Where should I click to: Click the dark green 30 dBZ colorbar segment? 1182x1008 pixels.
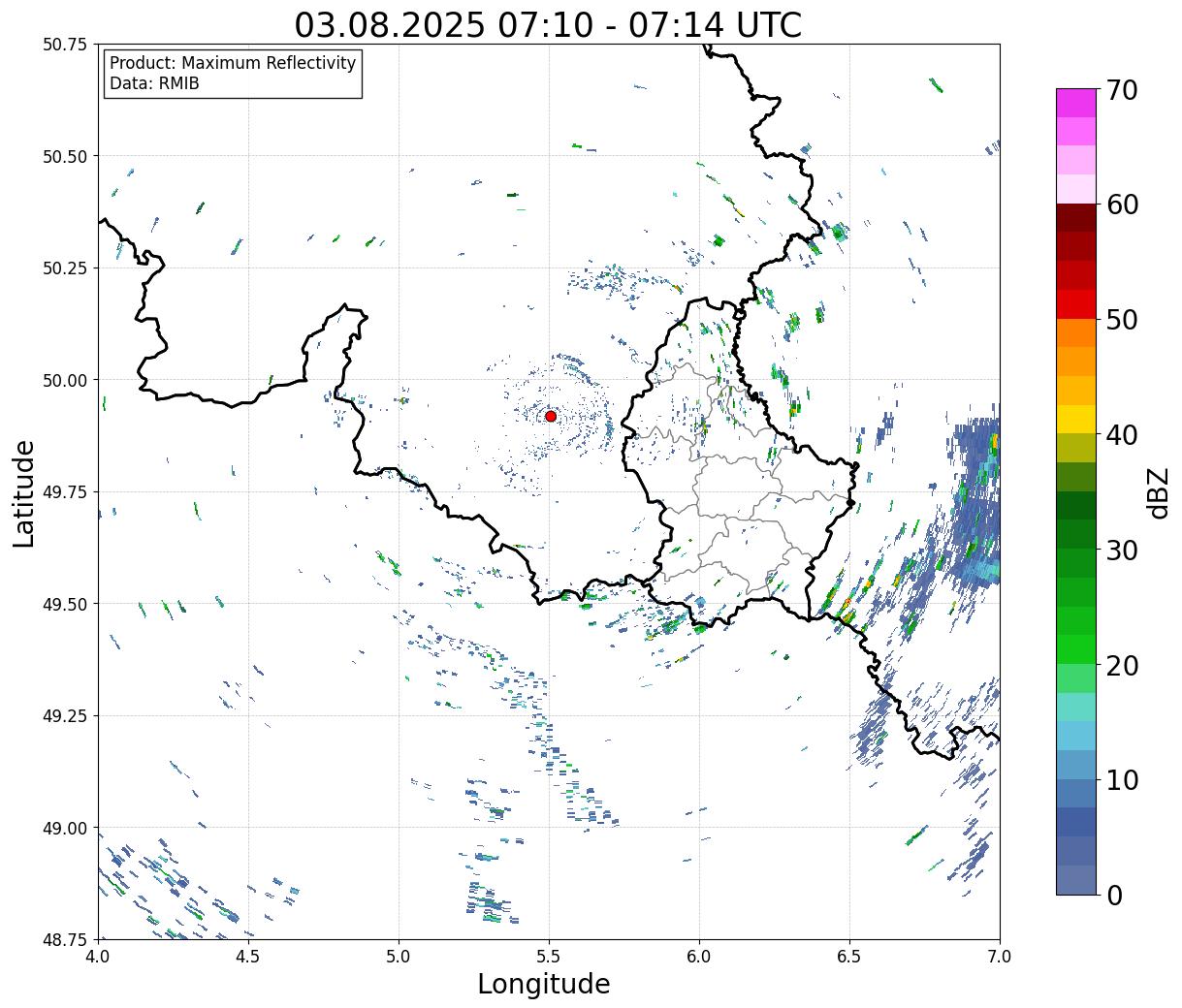pyautogui.click(x=1076, y=534)
